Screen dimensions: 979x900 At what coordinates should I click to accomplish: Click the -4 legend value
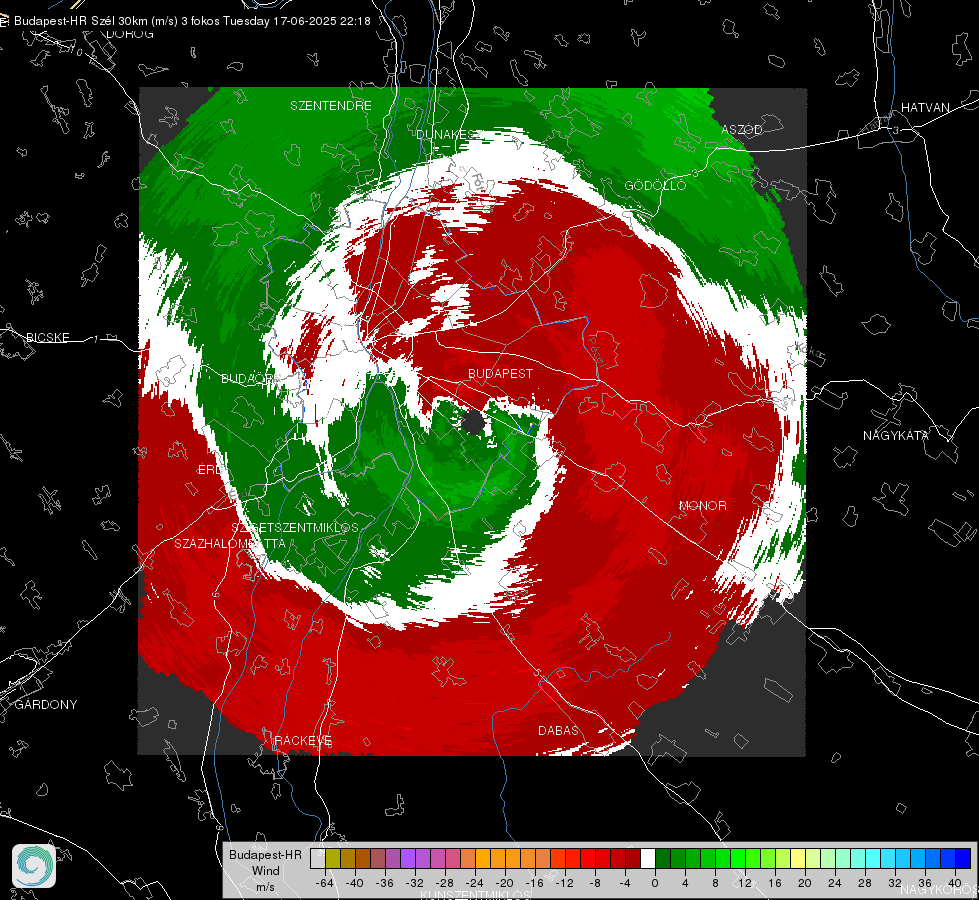[626, 883]
